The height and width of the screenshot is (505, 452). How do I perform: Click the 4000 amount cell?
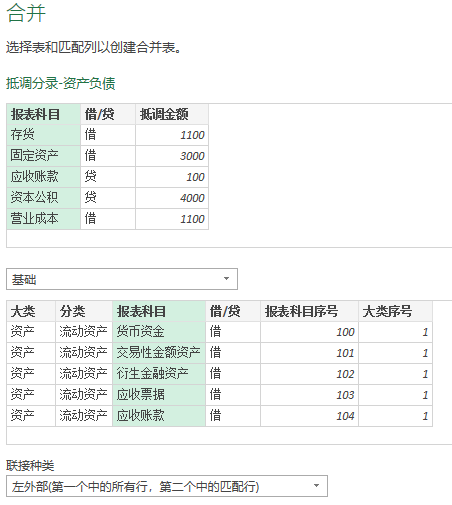[x=172, y=198]
